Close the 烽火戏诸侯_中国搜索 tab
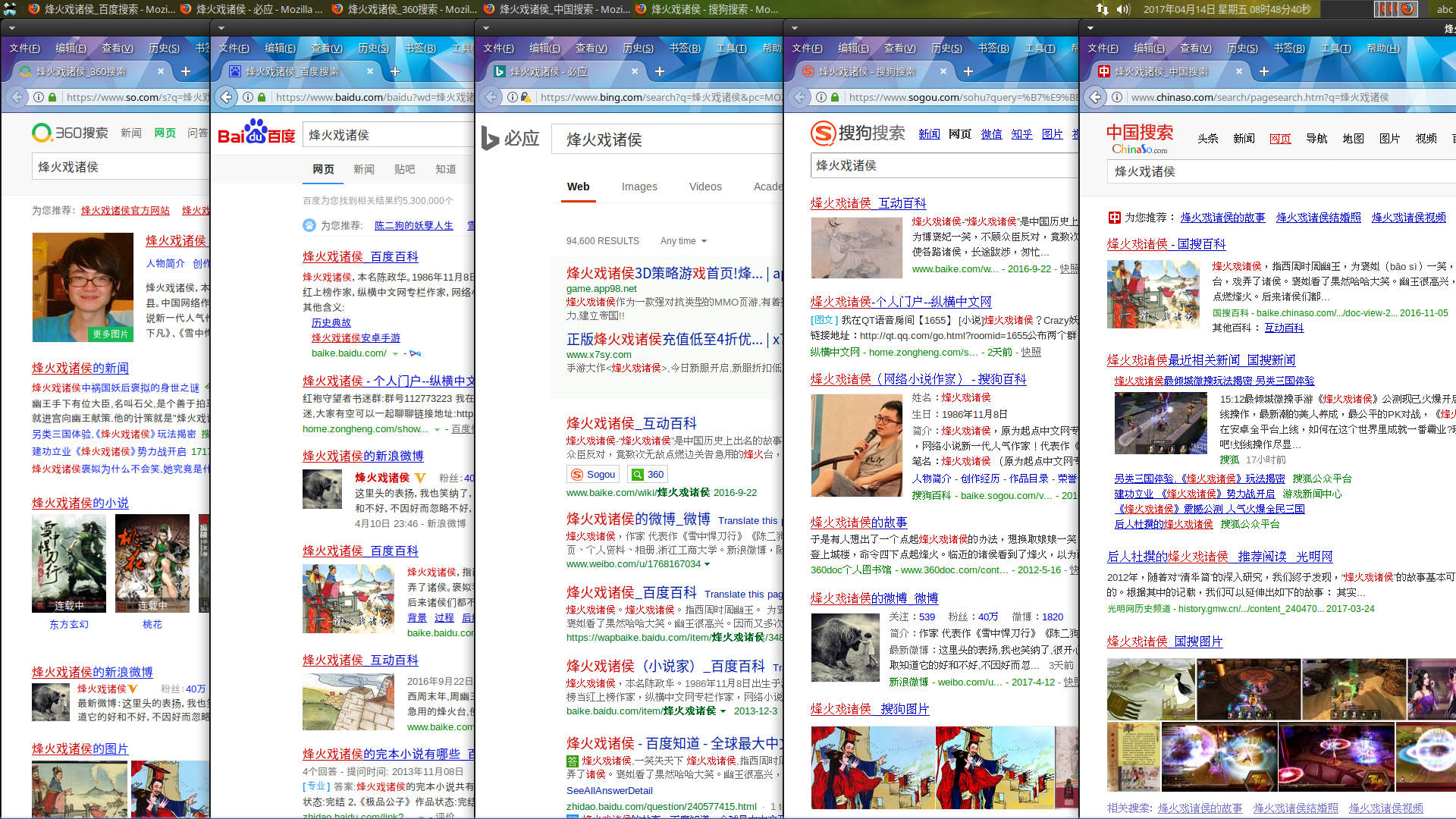The image size is (1456, 819). point(1239,71)
